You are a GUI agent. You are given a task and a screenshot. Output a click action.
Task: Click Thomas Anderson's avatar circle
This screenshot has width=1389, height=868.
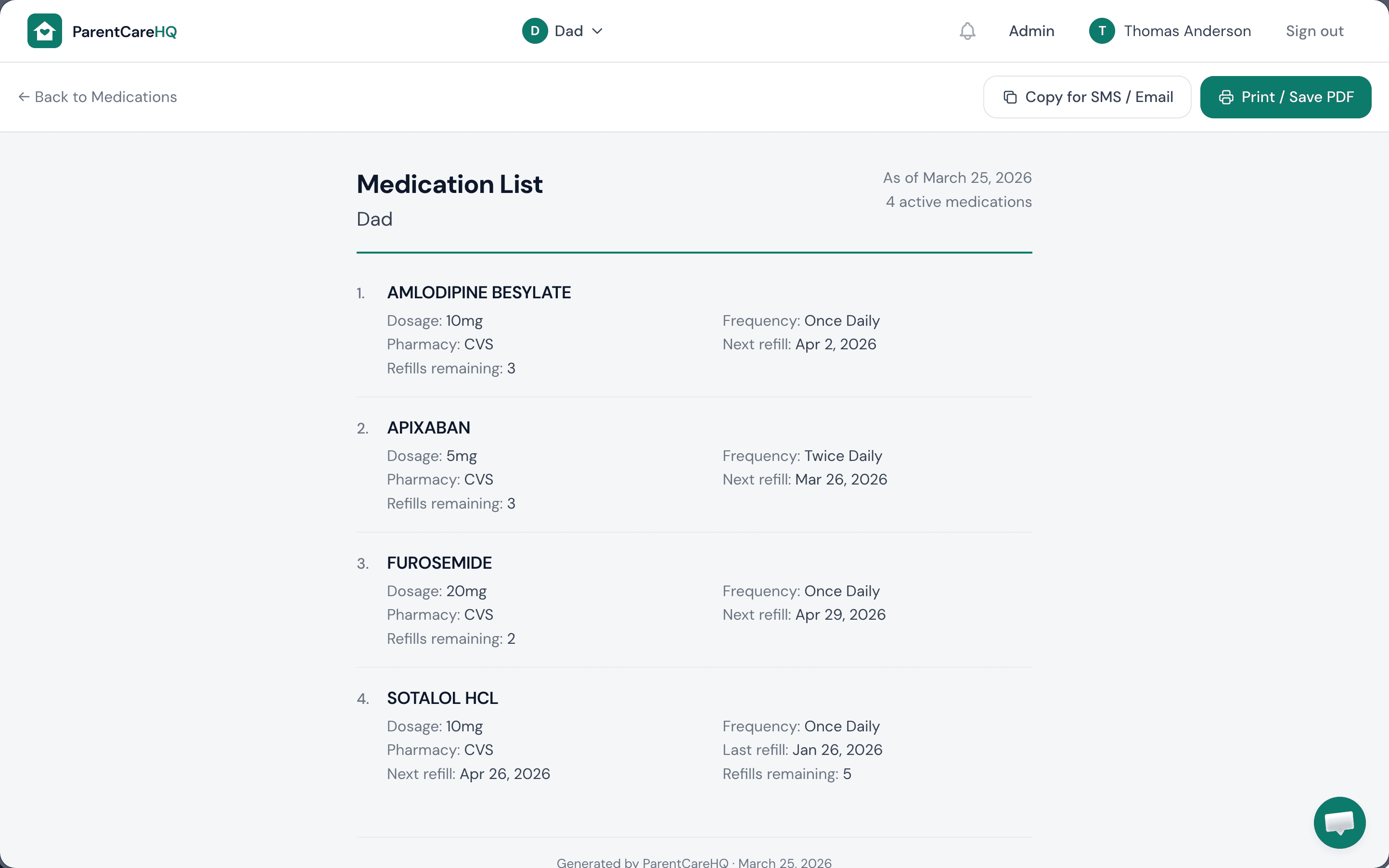(1101, 30)
